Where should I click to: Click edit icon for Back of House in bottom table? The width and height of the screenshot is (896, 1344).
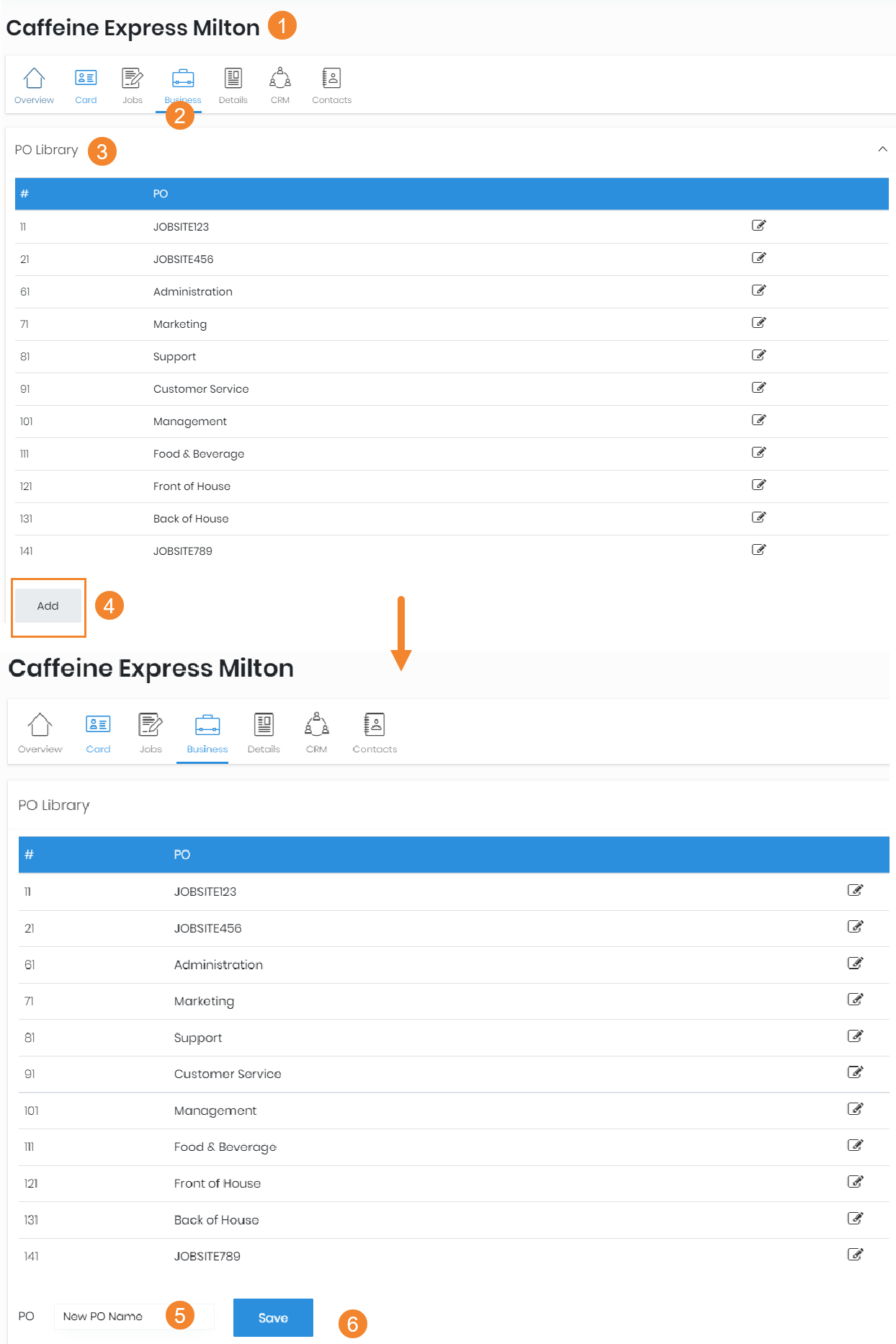tap(855, 1219)
